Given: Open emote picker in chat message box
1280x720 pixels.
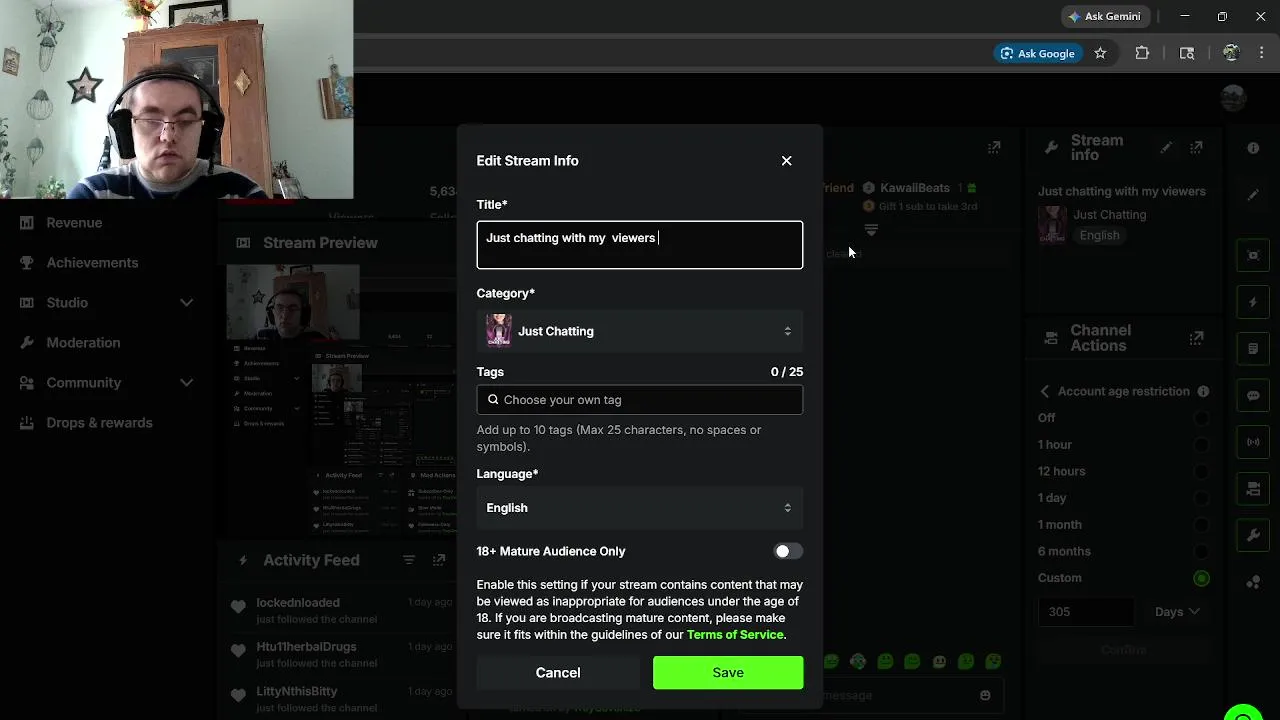Looking at the screenshot, I should click(x=985, y=695).
